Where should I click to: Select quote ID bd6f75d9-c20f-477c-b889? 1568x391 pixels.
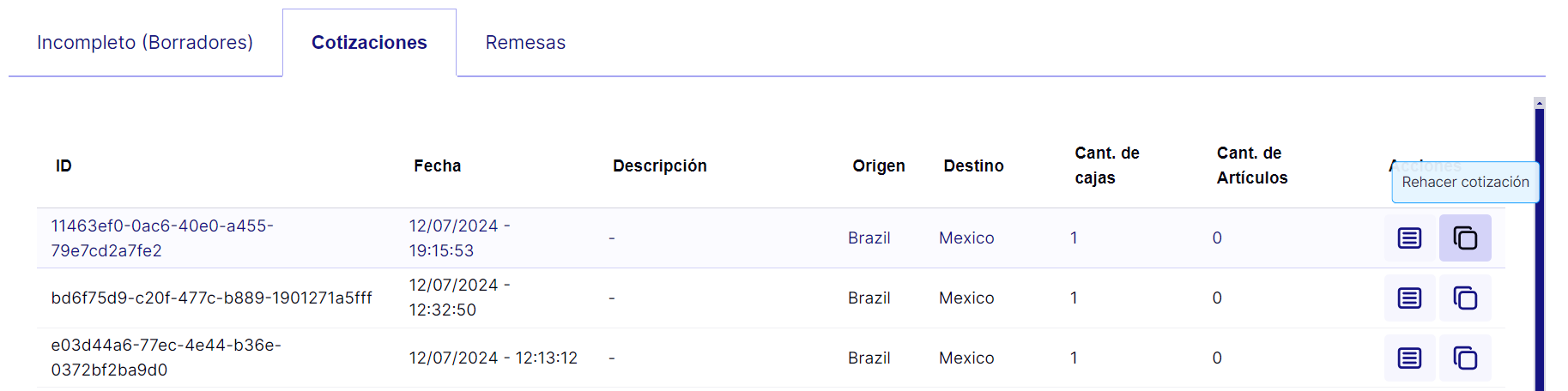tap(212, 298)
